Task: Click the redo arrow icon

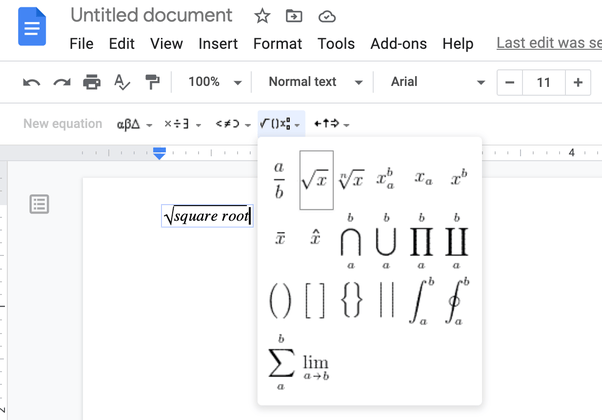Action: tap(62, 82)
